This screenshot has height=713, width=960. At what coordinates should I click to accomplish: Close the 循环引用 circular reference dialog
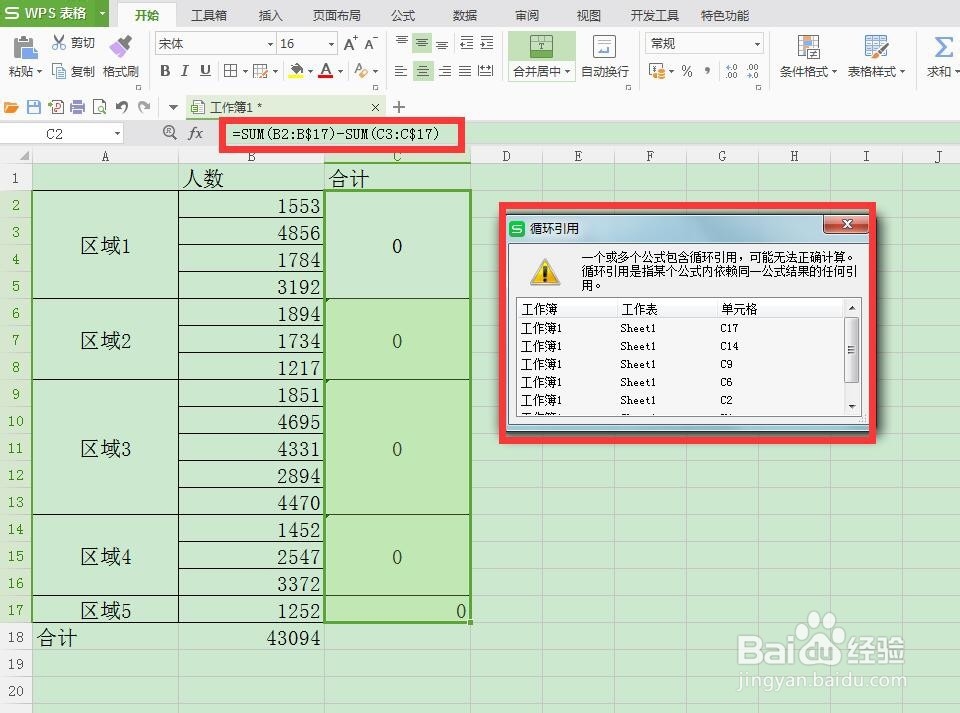pos(848,224)
